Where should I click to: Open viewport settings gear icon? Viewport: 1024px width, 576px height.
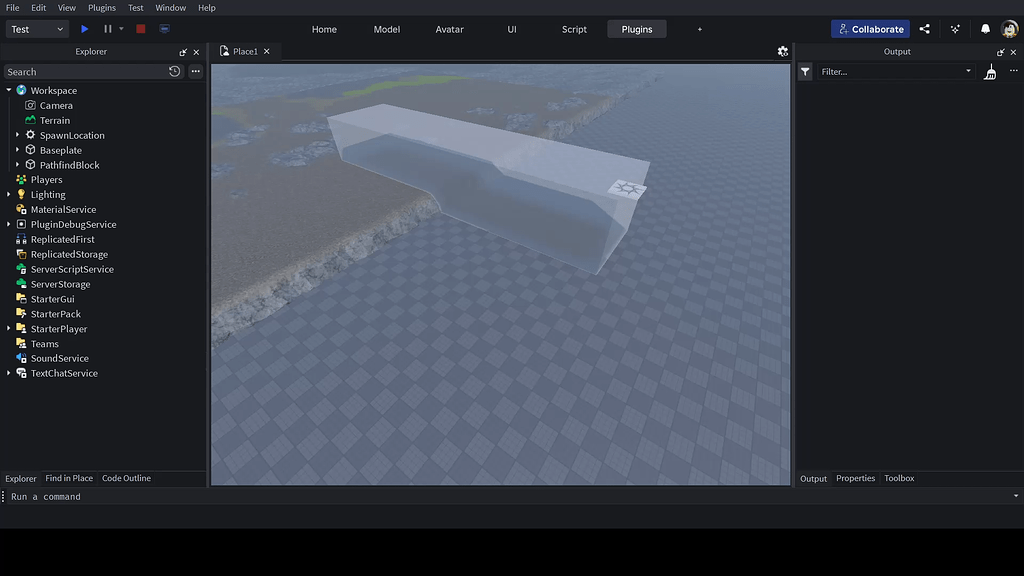(782, 52)
